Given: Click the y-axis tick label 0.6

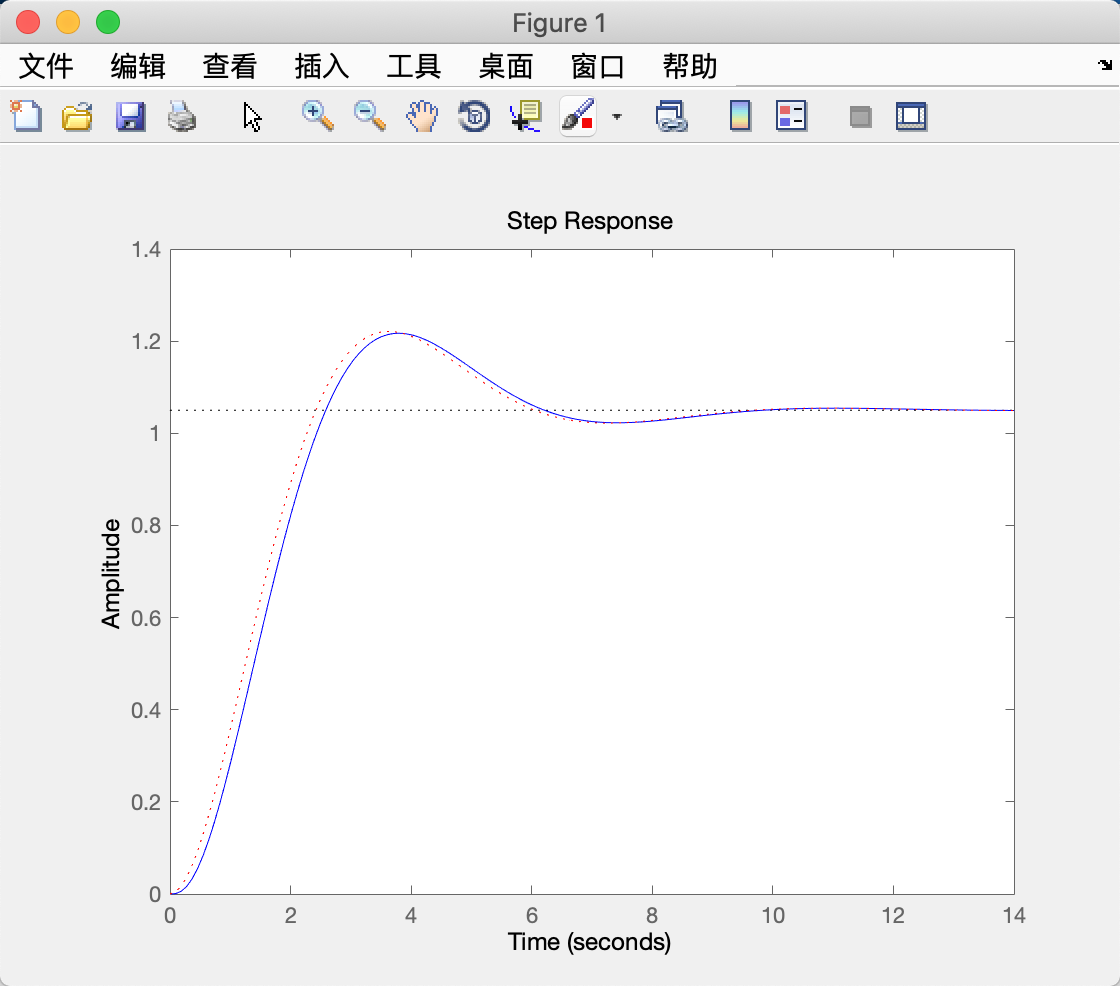Looking at the screenshot, I should 146,617.
